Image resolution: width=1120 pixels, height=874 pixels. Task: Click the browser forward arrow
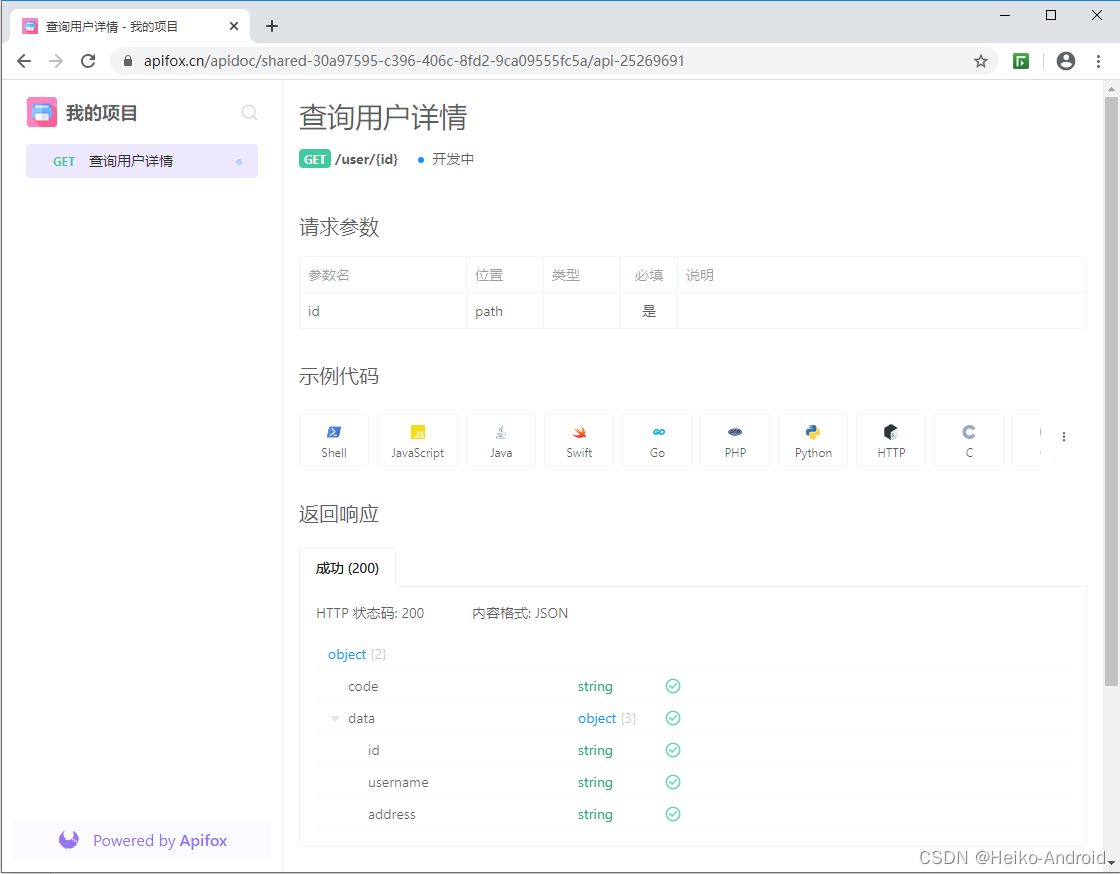tap(56, 61)
